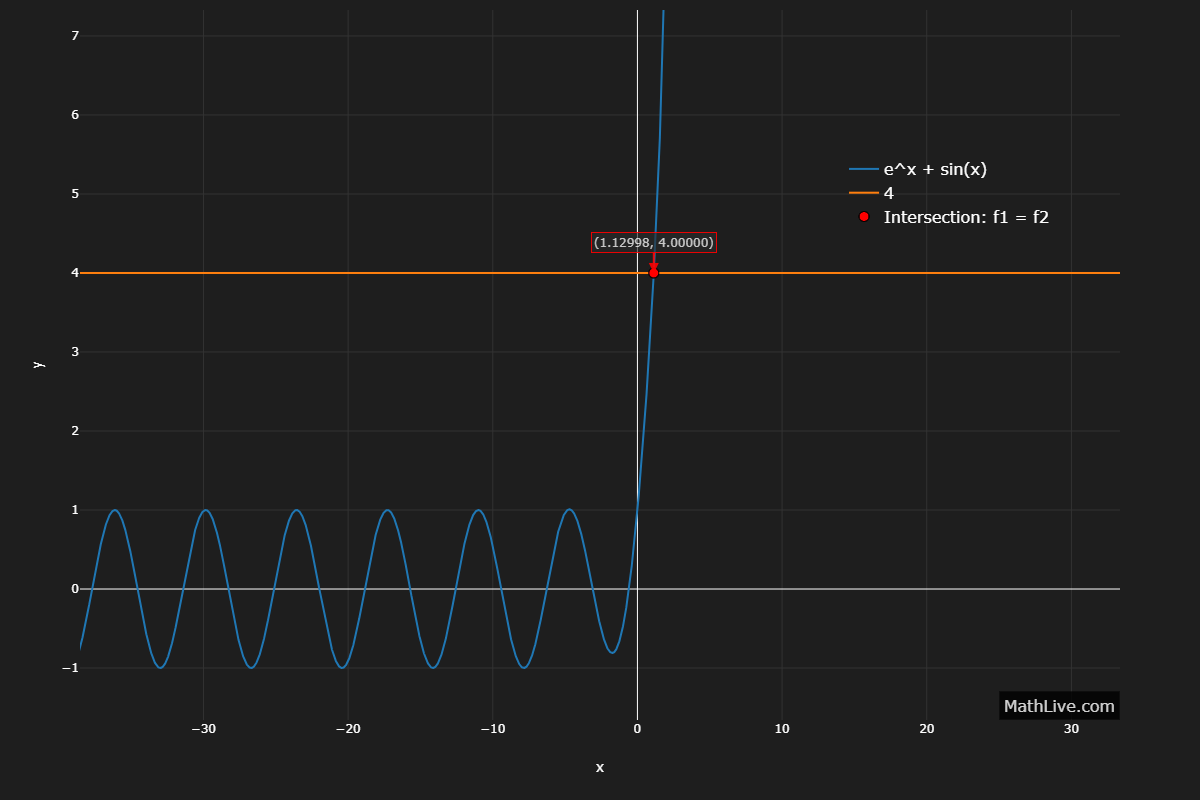This screenshot has width=1200, height=800.
Task: Click the −10 tick label on the x-axis
Action: pos(492,729)
